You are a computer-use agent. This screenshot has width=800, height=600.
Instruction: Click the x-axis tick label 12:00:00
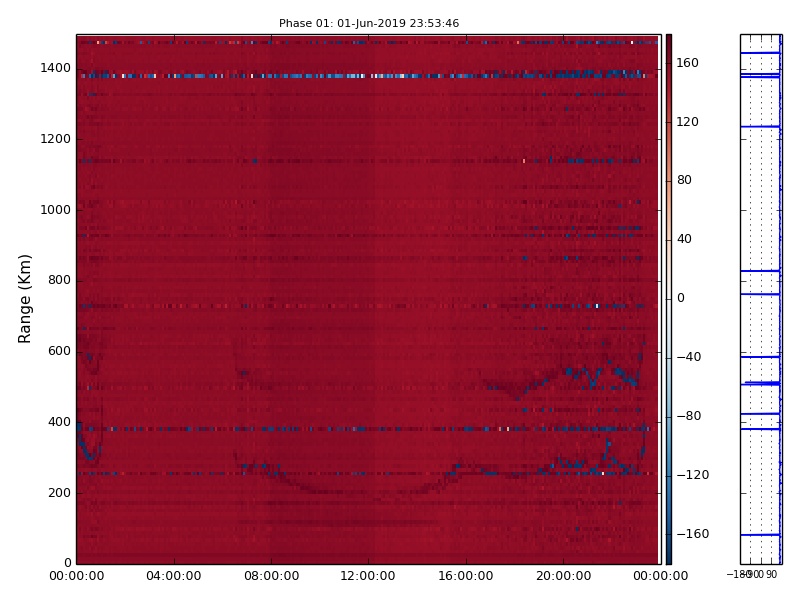(x=368, y=576)
